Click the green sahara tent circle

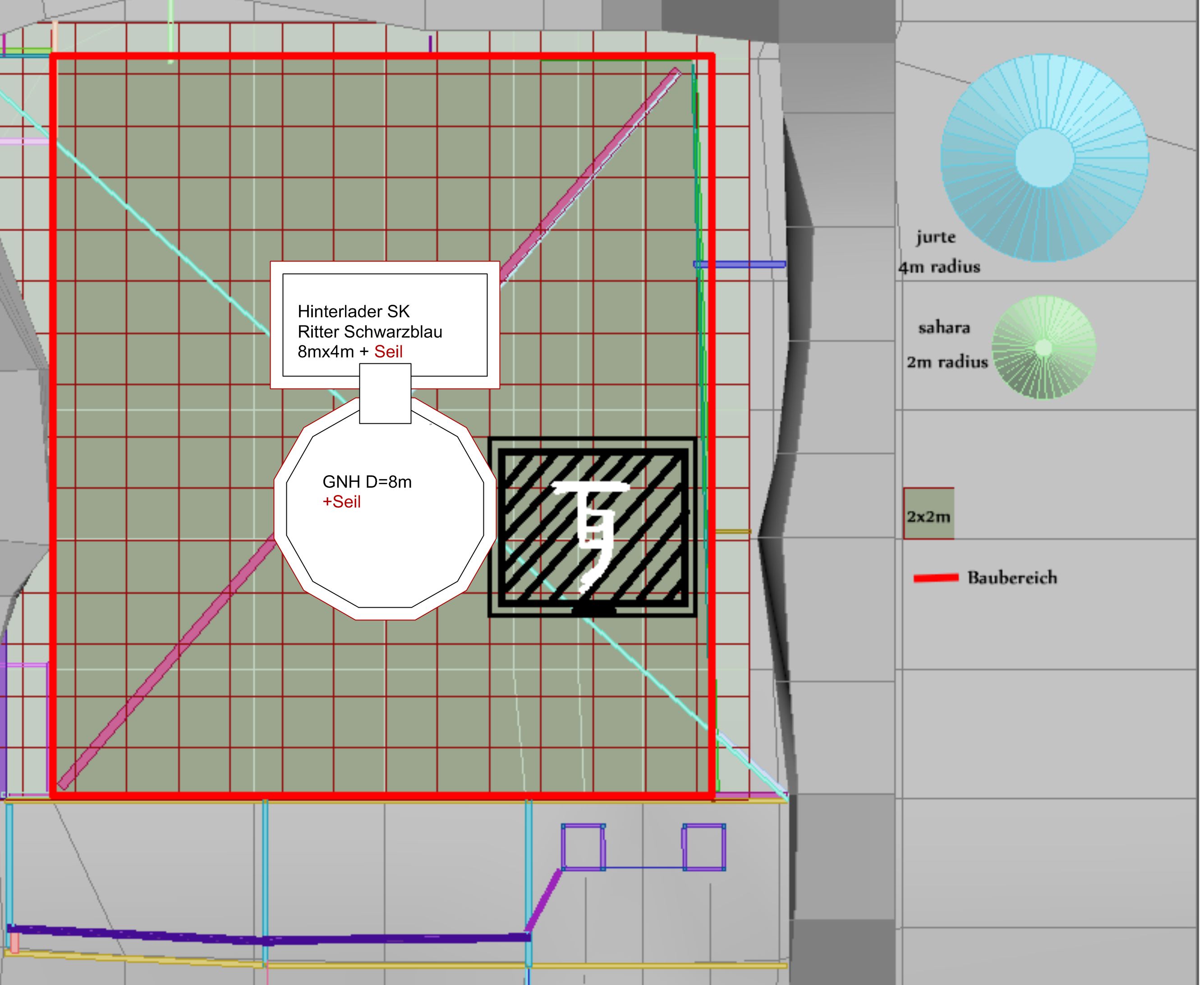pyautogui.click(x=1043, y=347)
